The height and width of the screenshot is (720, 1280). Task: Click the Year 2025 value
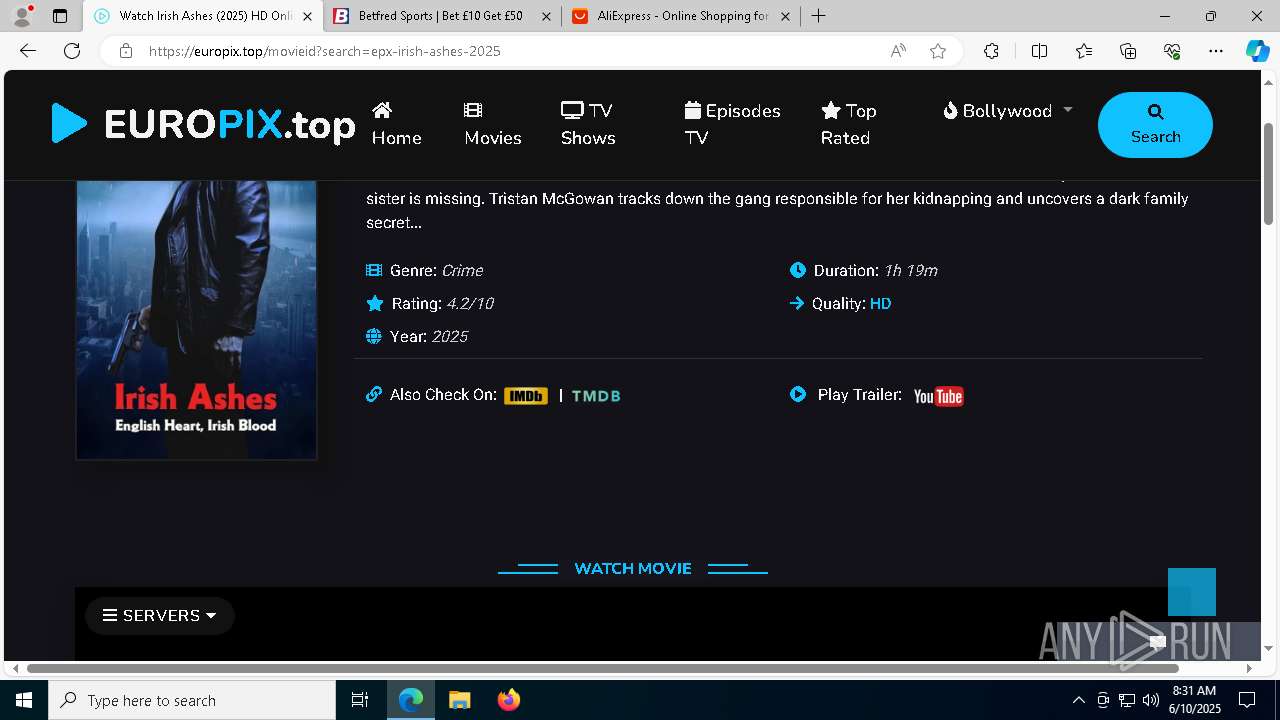pyautogui.click(x=450, y=336)
